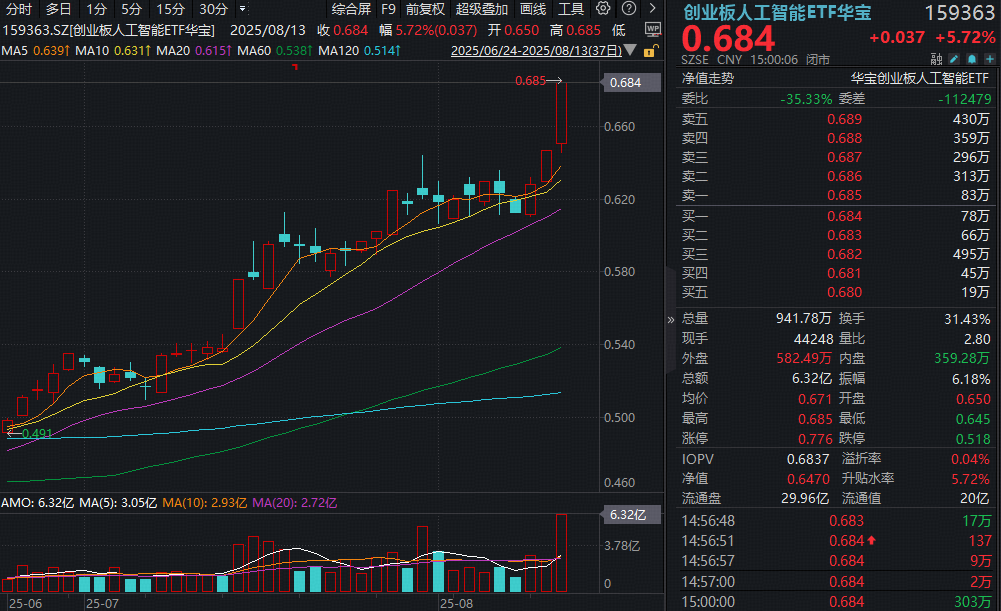This screenshot has width=1001, height=611.
Task: Open the 工具 tools menu
Action: pyautogui.click(x=570, y=9)
